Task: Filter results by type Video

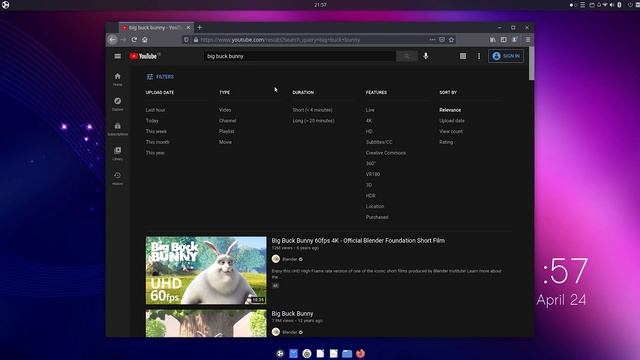Action: point(225,110)
